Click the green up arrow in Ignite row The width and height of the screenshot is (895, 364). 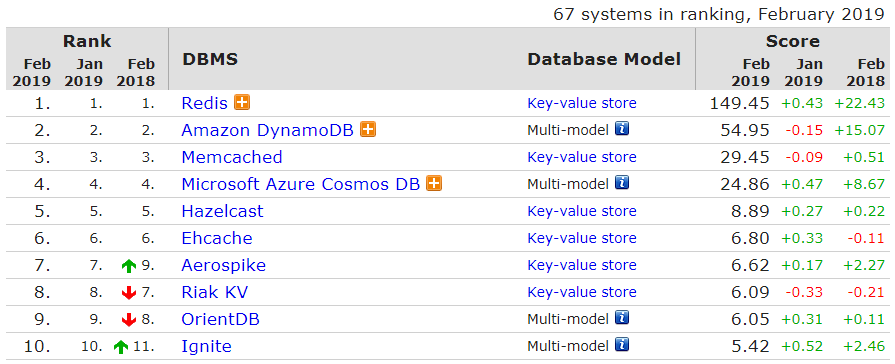pos(120,346)
